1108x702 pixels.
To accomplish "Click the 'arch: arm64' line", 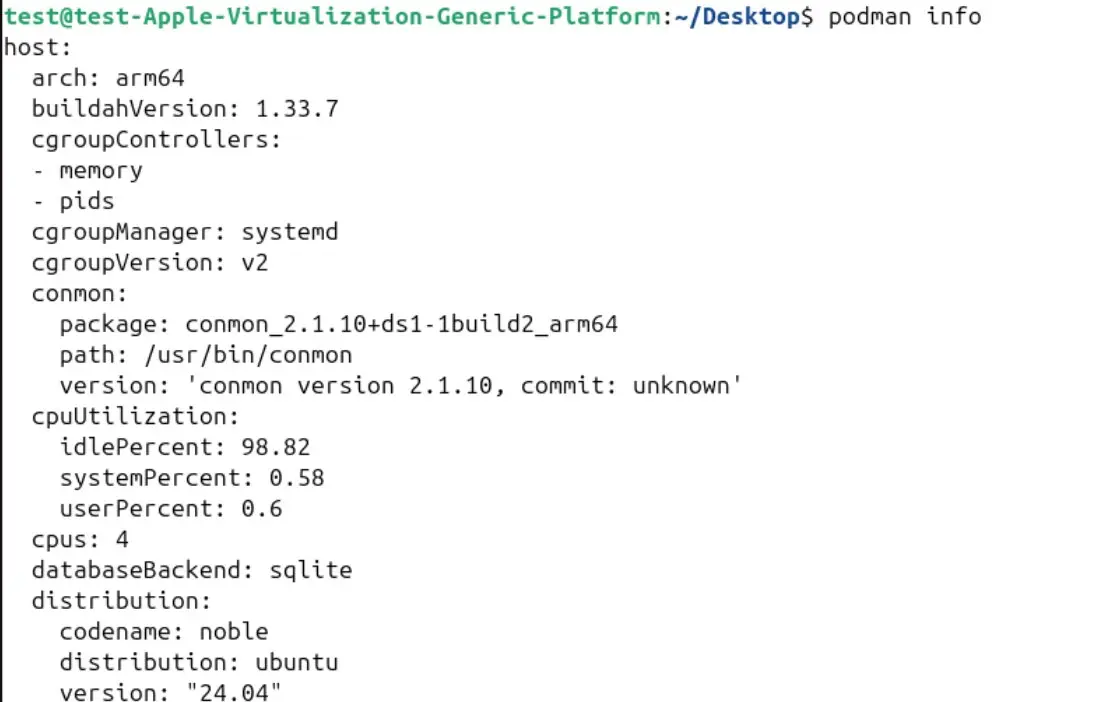I will [x=108, y=78].
